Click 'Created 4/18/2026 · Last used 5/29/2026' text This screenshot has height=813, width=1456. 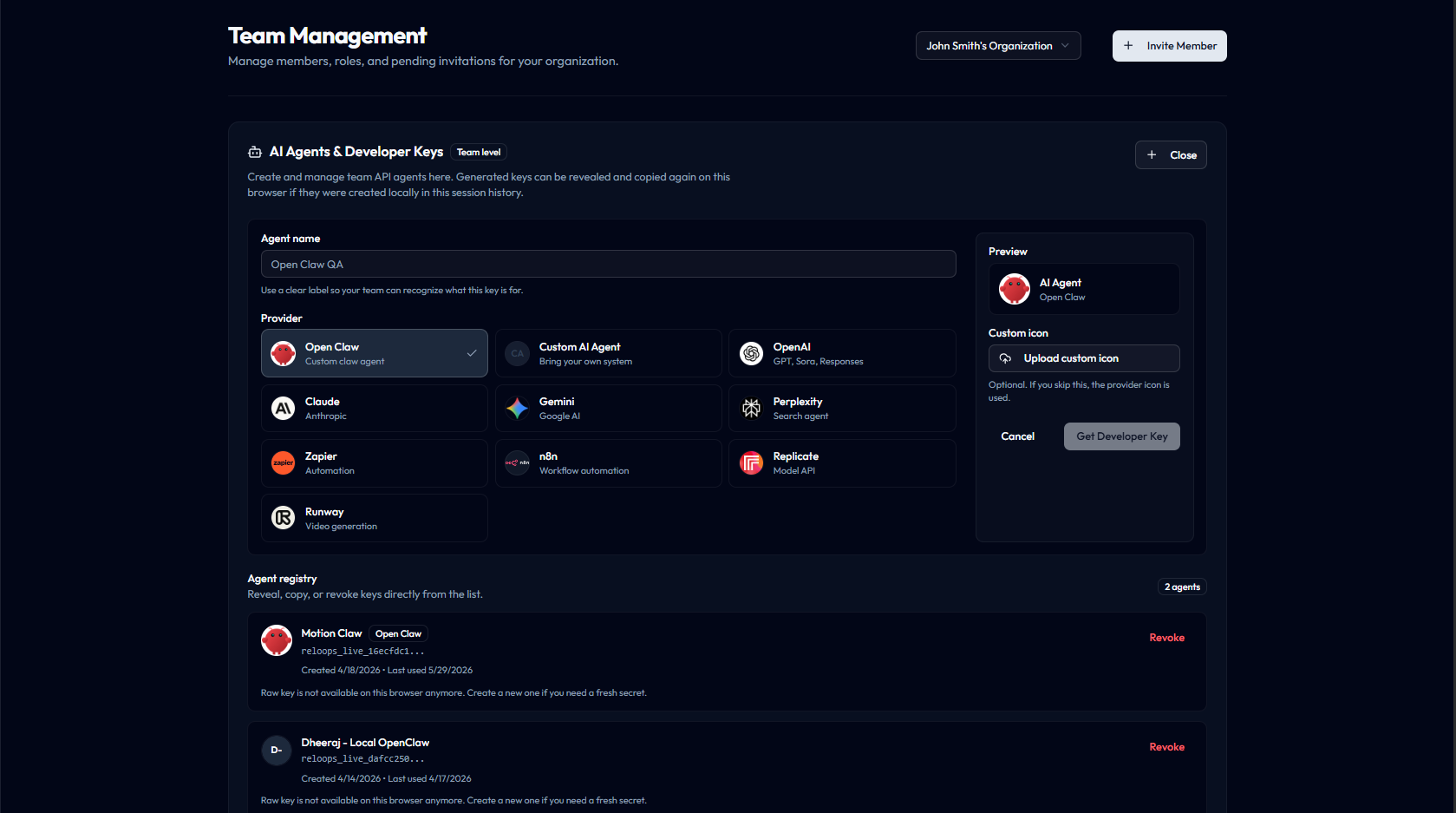387,671
